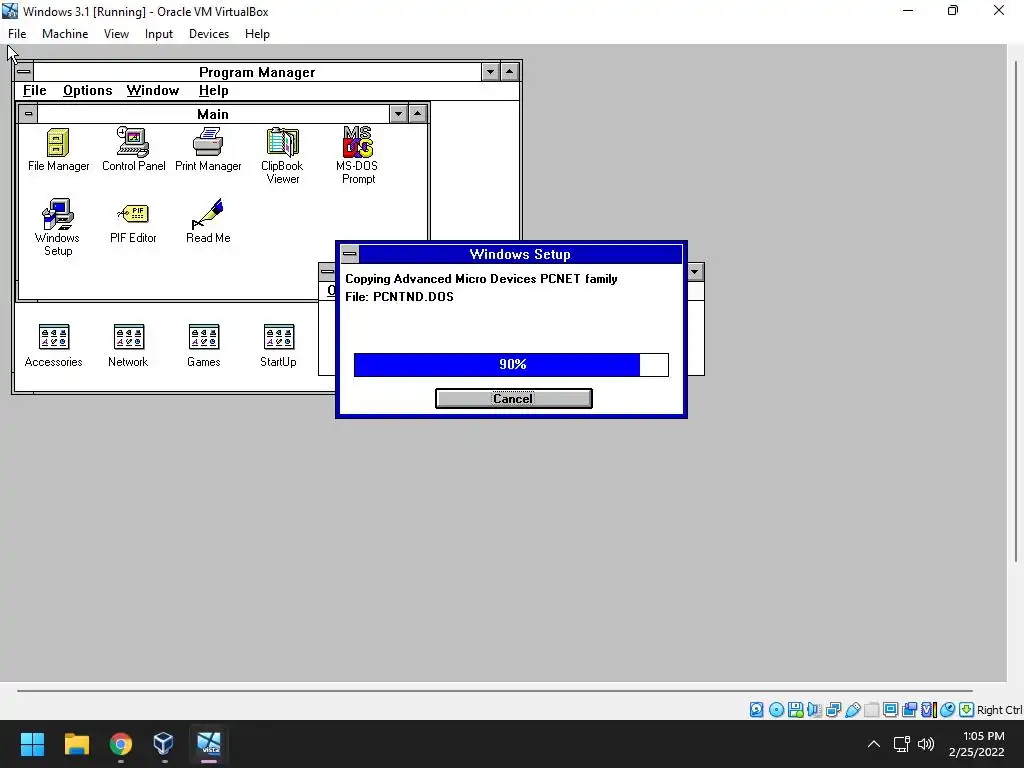Click the VirtualBox display status icon

(891, 710)
